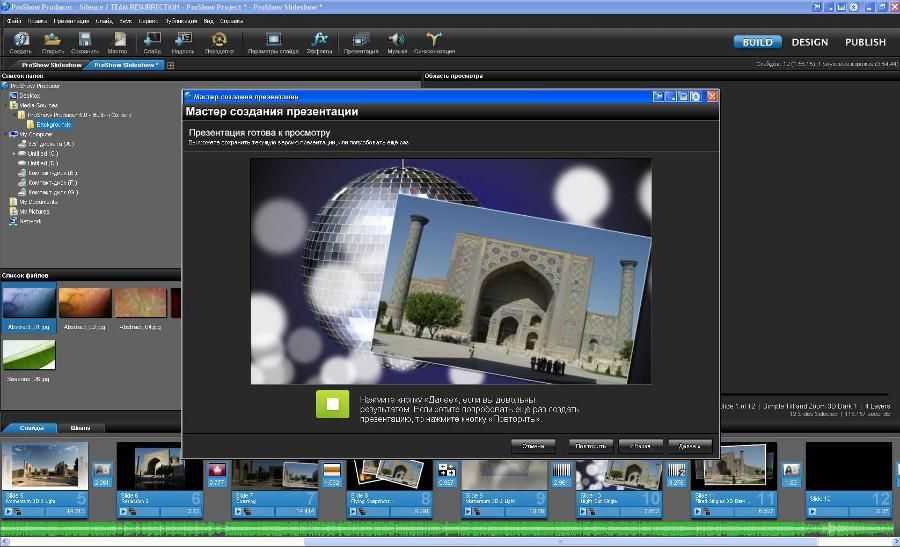Image resolution: width=900 pixels, height=547 pixels.
Task: Select the pink textured Abstract thumbnail
Action: 141,302
